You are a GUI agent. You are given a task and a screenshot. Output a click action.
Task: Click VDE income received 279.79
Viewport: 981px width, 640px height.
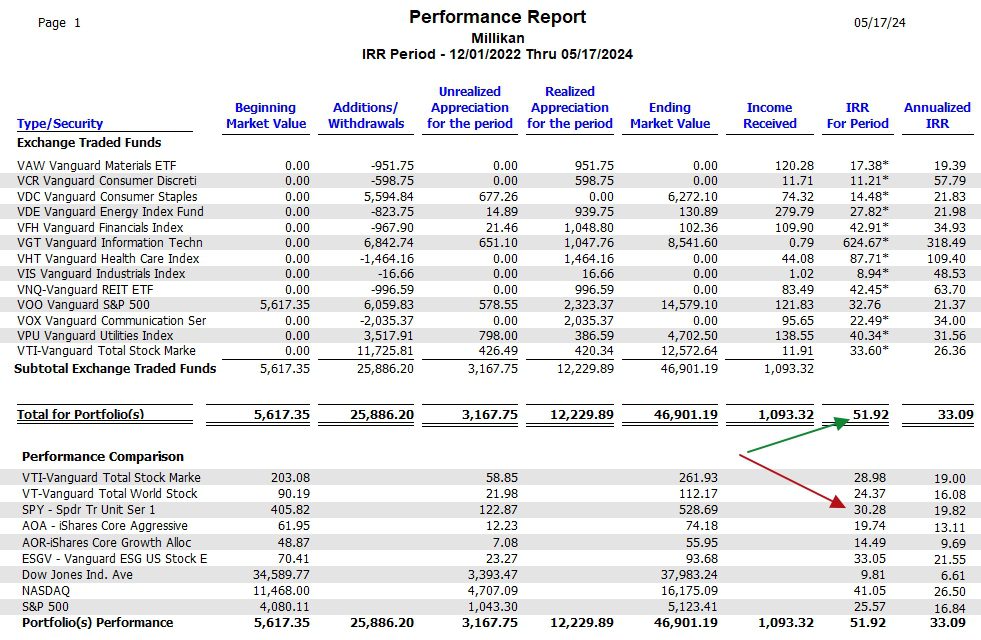794,211
